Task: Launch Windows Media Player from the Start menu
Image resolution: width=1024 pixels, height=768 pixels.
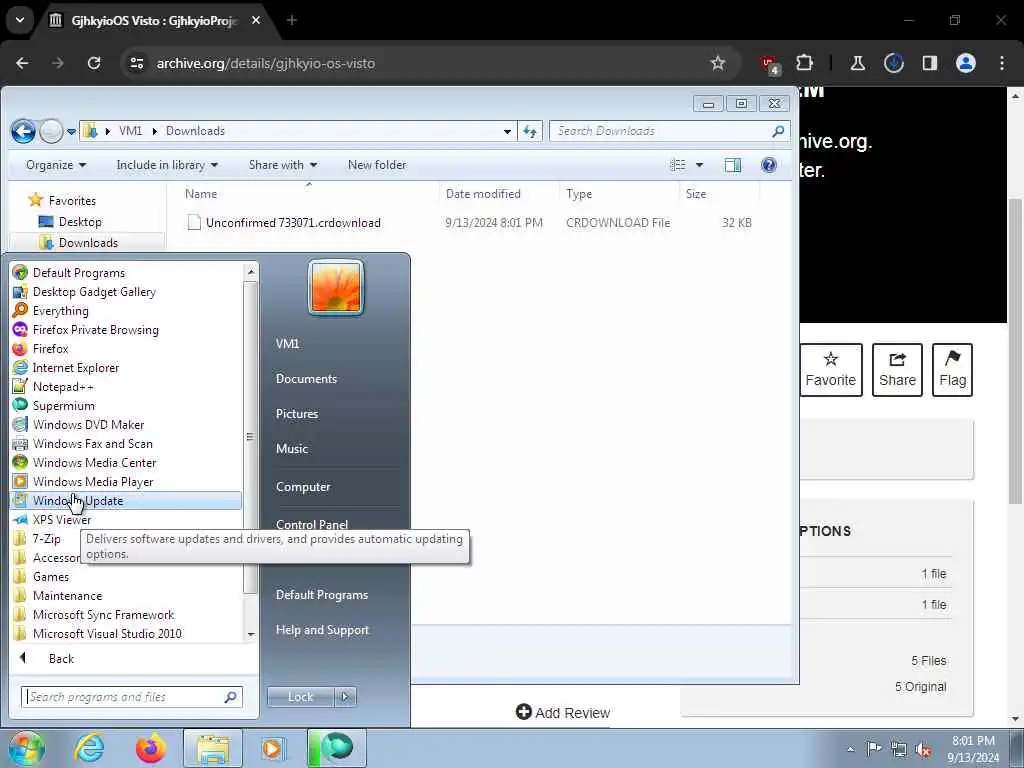Action: (x=93, y=481)
